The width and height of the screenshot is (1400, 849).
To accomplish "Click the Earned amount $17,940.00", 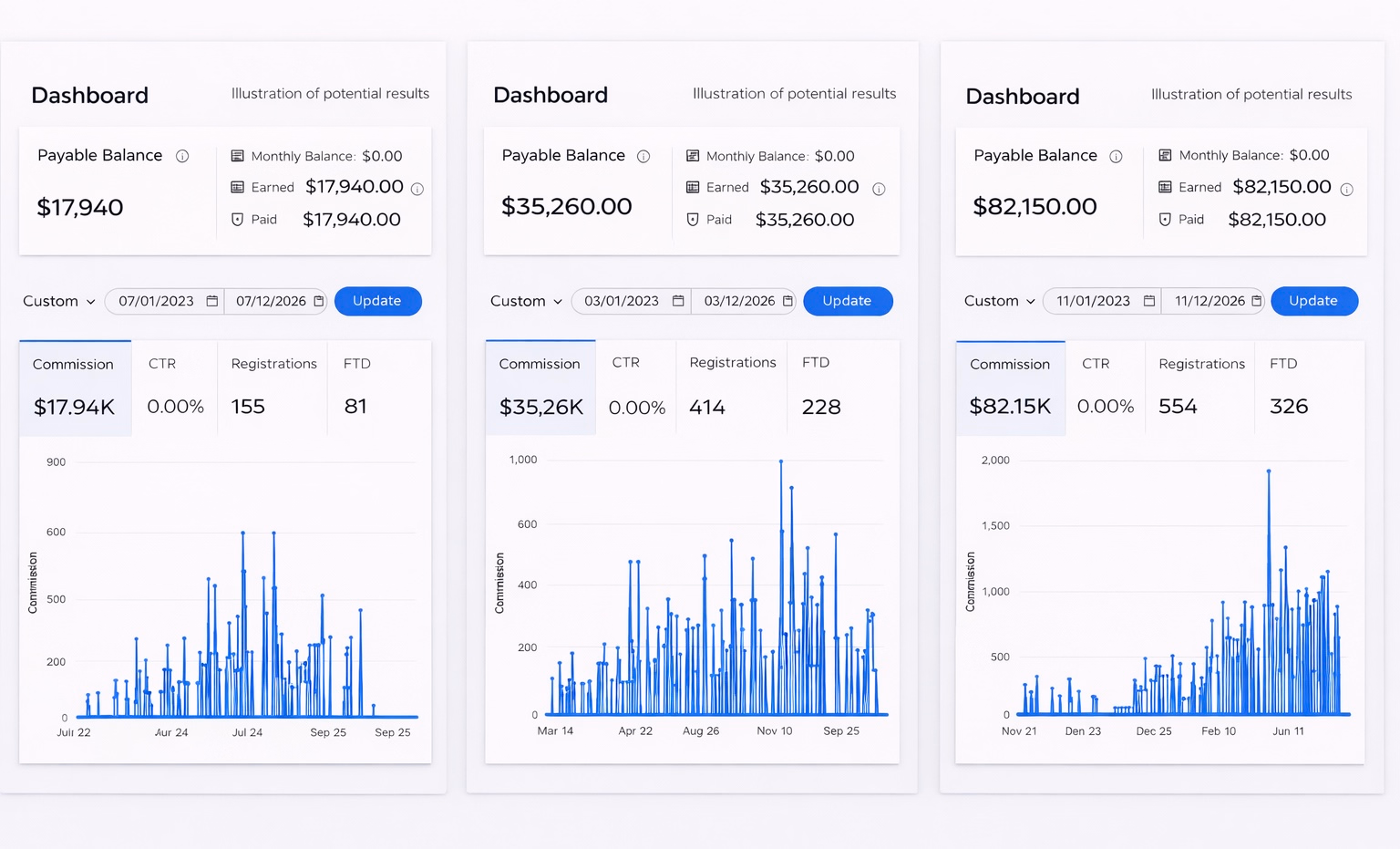I will [355, 187].
